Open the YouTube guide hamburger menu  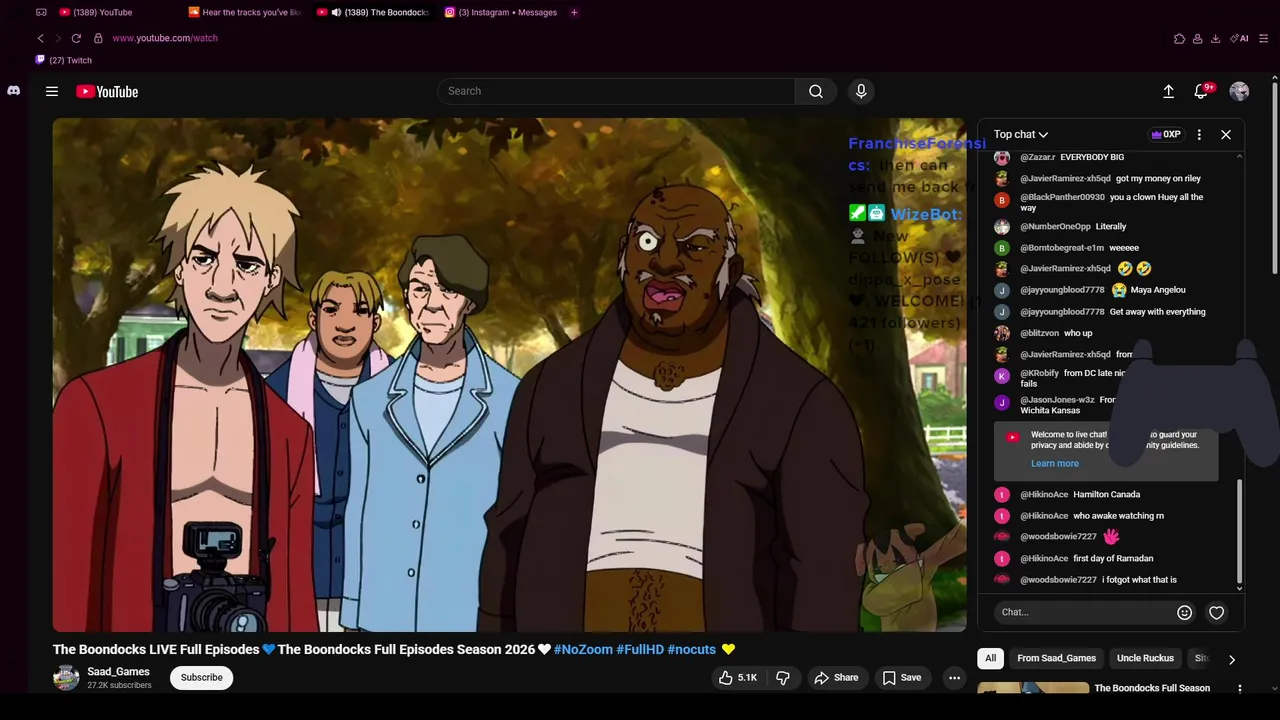click(x=52, y=91)
